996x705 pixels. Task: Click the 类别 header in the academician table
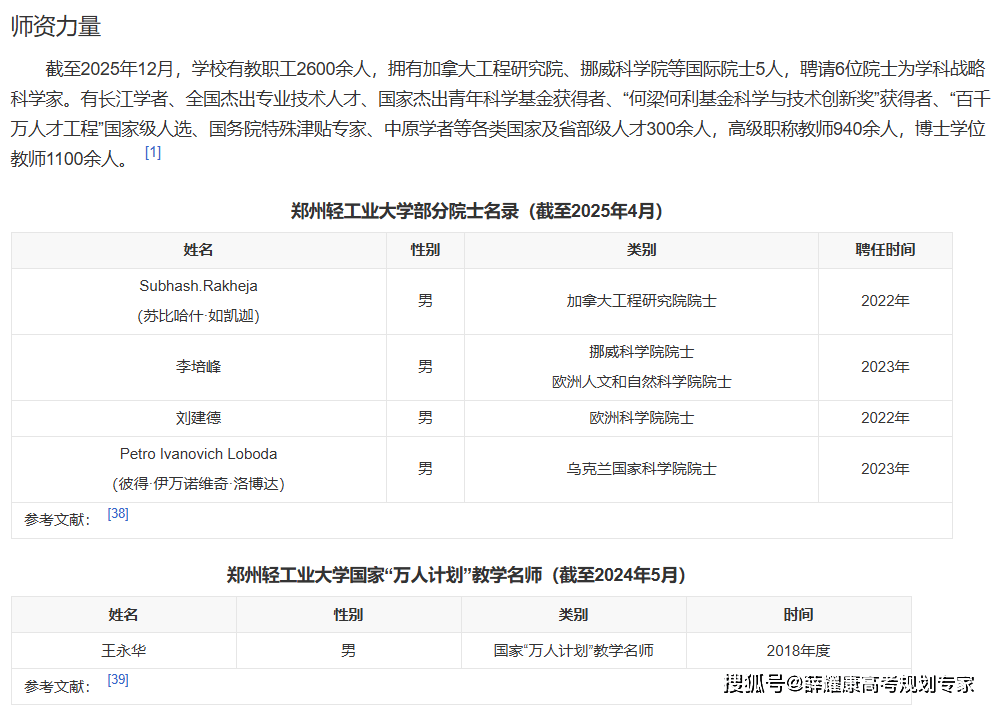[641, 250]
